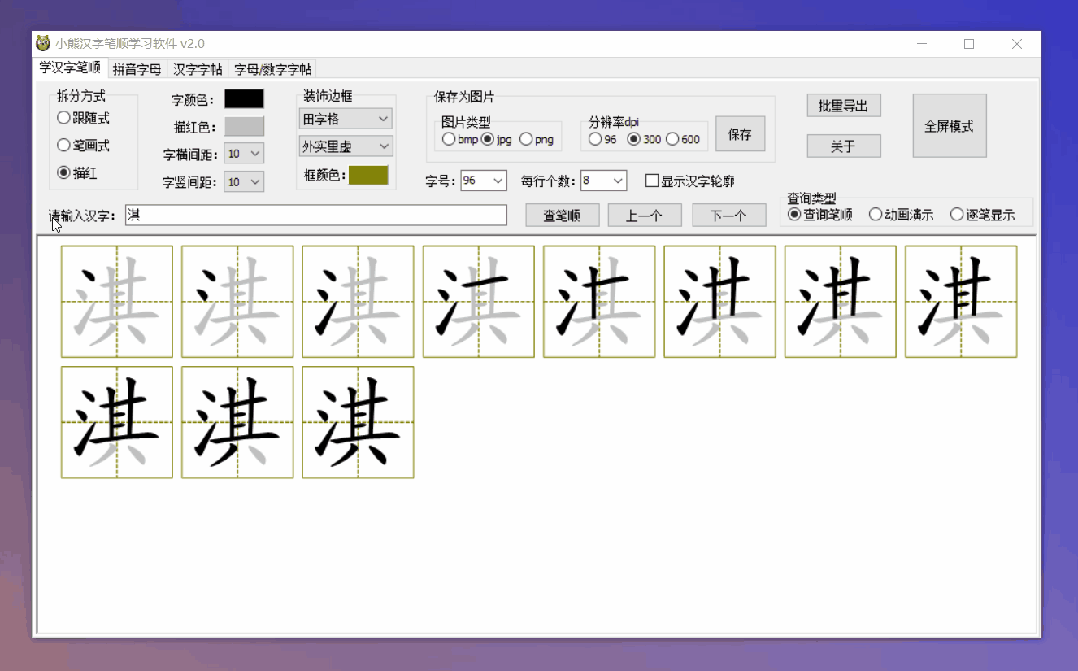Close the application window
Screen dimensions: 1078x671
[1017, 43]
